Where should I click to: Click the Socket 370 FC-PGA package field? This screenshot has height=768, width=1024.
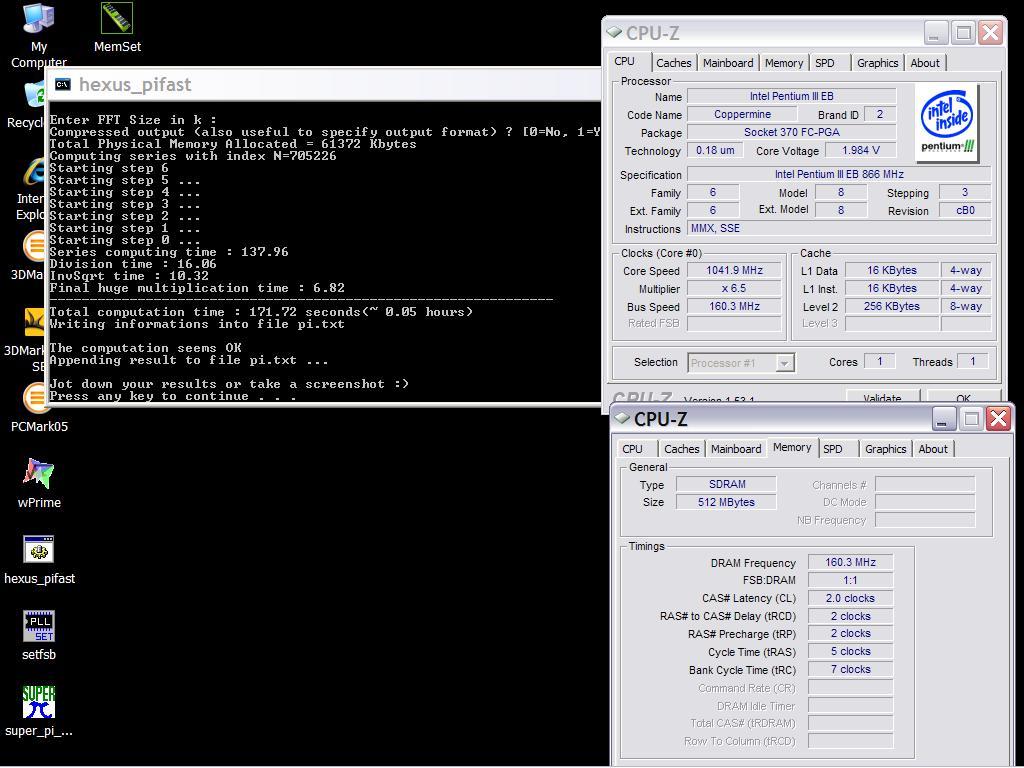pyautogui.click(x=792, y=133)
